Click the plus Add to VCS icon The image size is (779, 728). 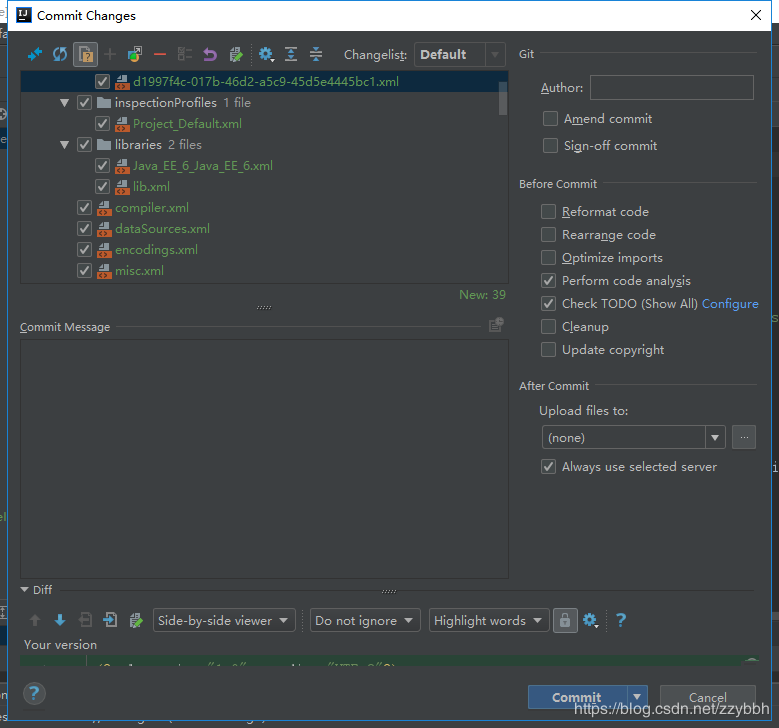coord(110,54)
